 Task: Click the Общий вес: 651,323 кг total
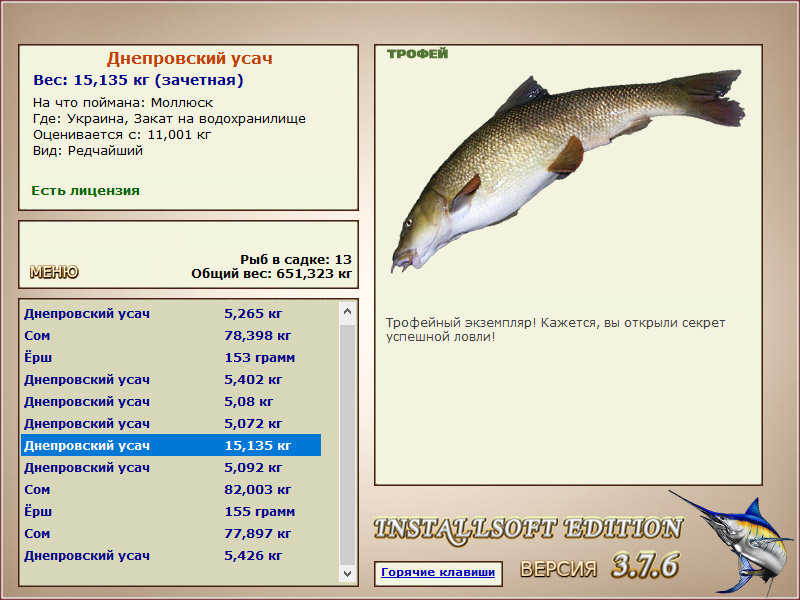pos(271,273)
